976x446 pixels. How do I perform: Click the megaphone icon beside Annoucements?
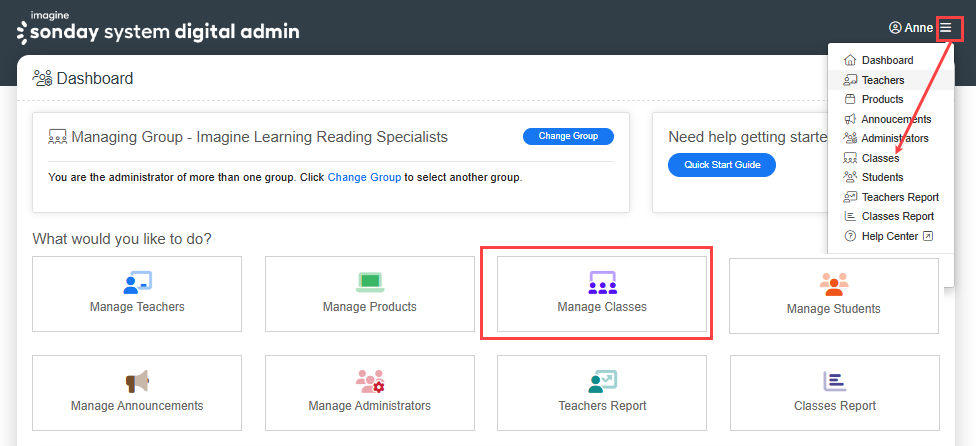pyautogui.click(x=850, y=119)
